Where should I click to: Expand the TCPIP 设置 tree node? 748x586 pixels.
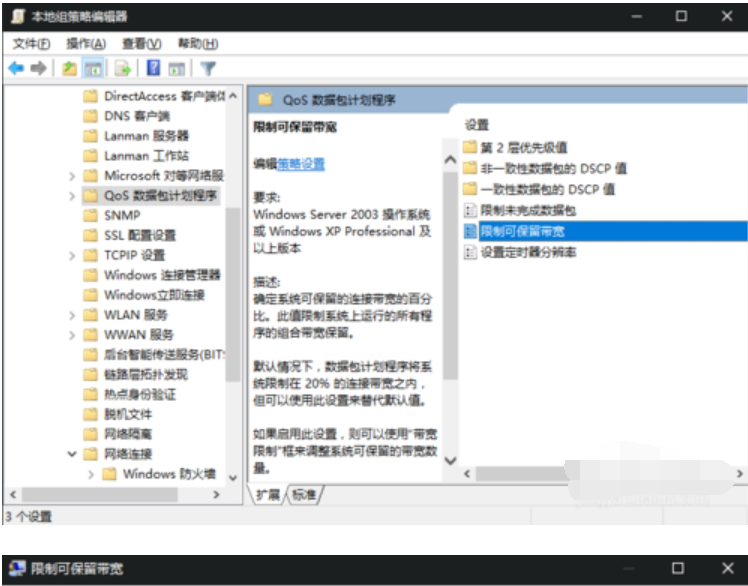72,255
